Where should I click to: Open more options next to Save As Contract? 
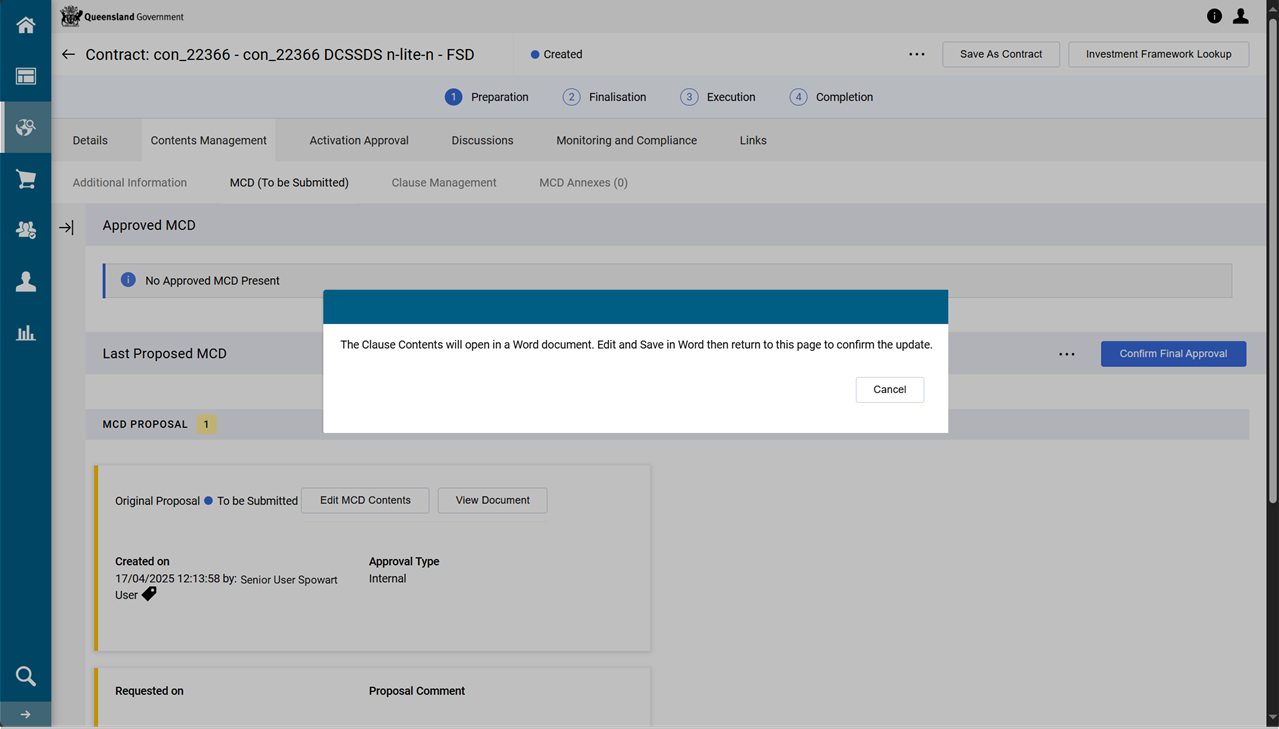point(916,55)
